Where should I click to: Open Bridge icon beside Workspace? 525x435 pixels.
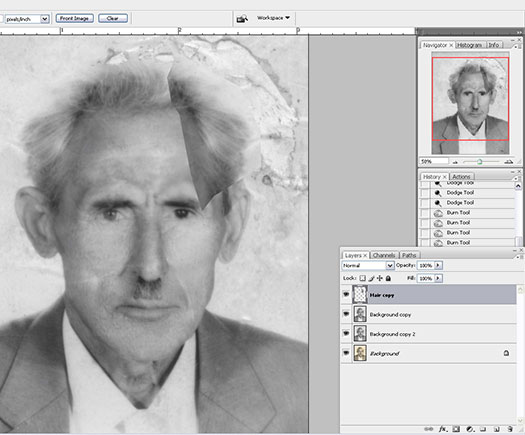(x=242, y=19)
